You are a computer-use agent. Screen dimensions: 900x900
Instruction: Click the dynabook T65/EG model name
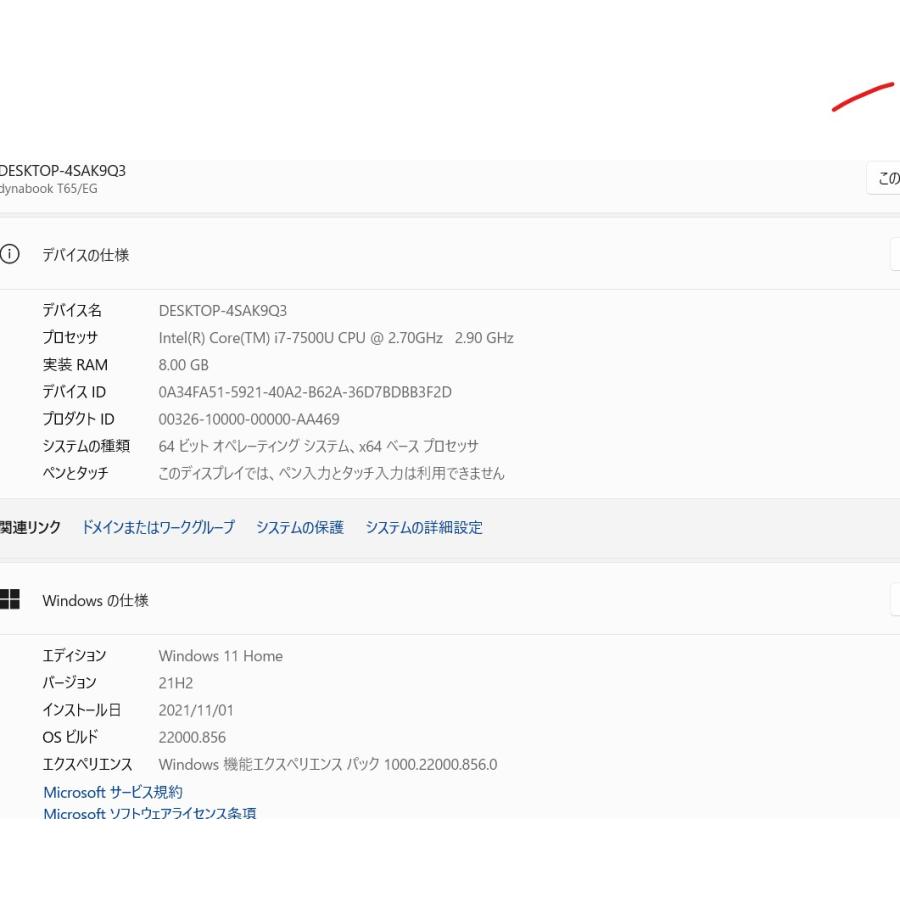pos(49,188)
